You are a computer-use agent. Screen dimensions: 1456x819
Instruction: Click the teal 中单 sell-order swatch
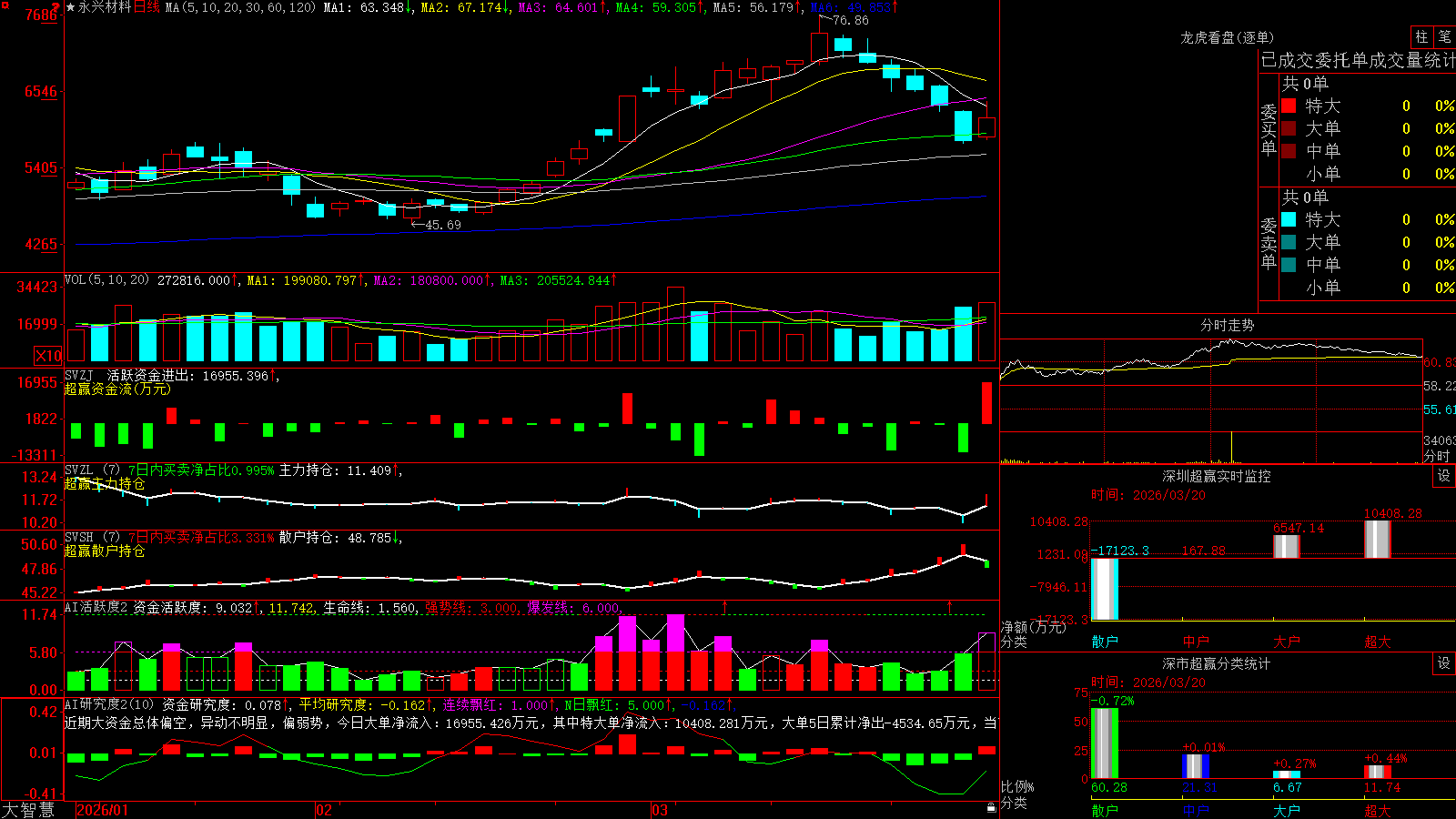pyautogui.click(x=1289, y=265)
